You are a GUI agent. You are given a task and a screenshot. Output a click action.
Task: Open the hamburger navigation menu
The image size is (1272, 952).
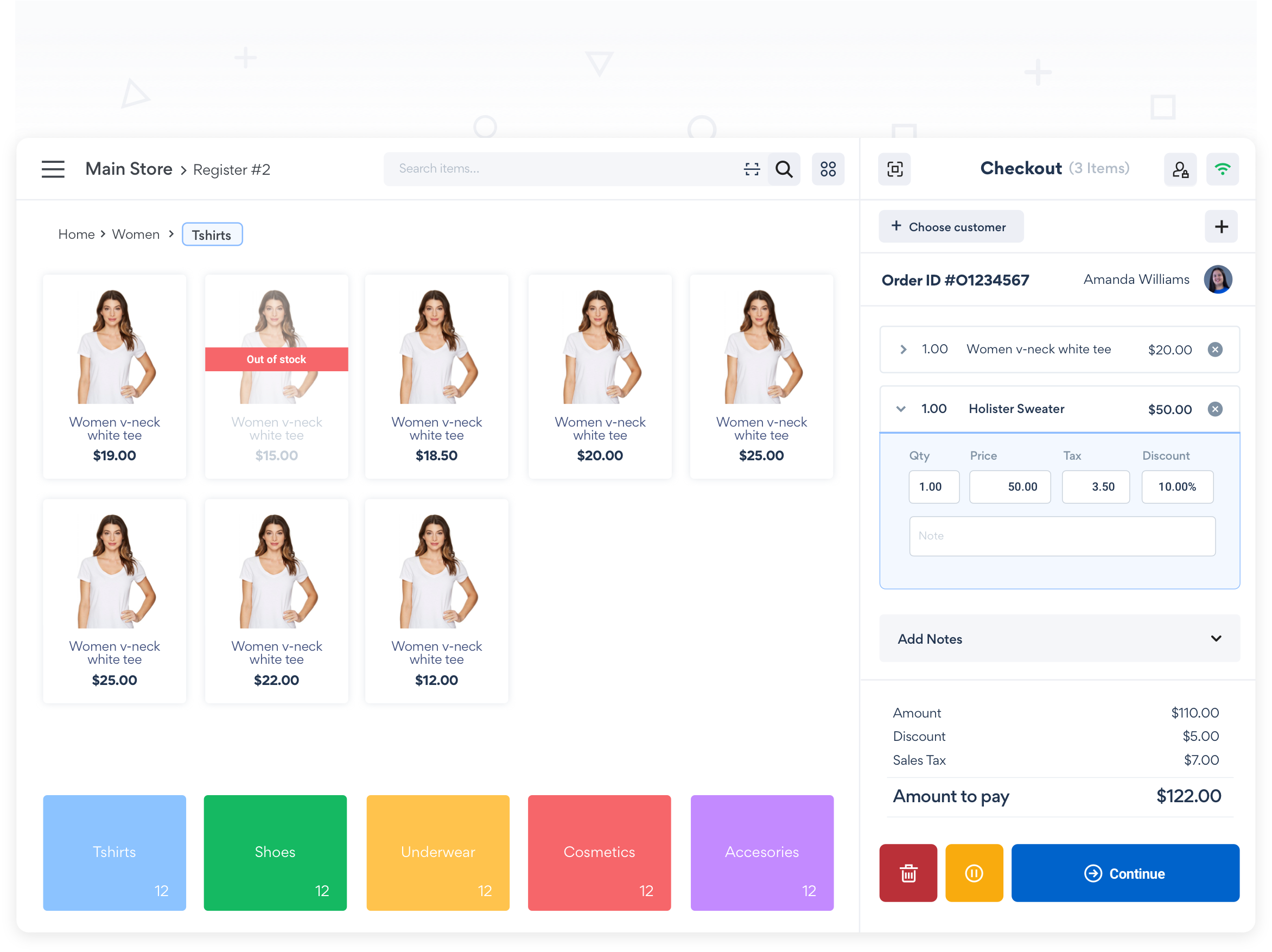coord(53,169)
